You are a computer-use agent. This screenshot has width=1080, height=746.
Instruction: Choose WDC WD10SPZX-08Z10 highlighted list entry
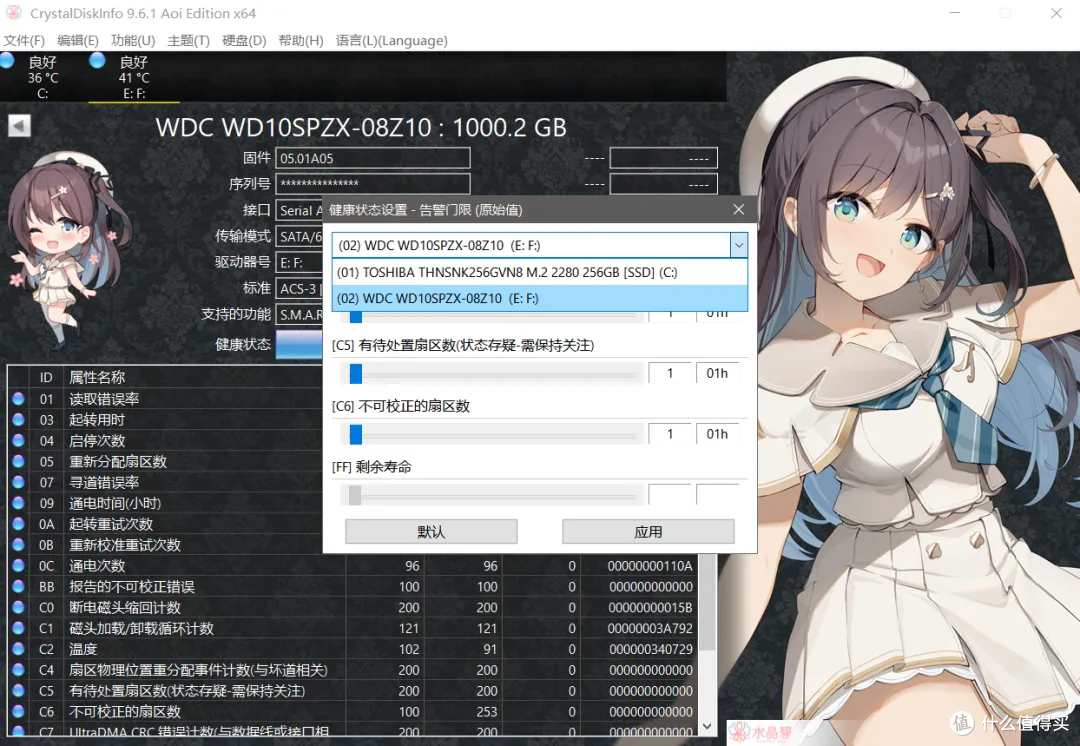(x=539, y=298)
